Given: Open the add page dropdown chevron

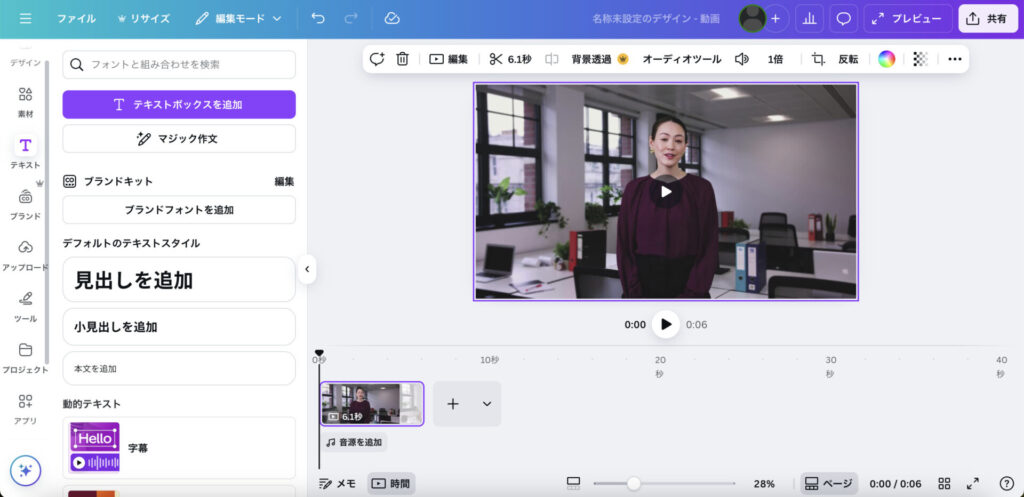Looking at the screenshot, I should point(487,404).
